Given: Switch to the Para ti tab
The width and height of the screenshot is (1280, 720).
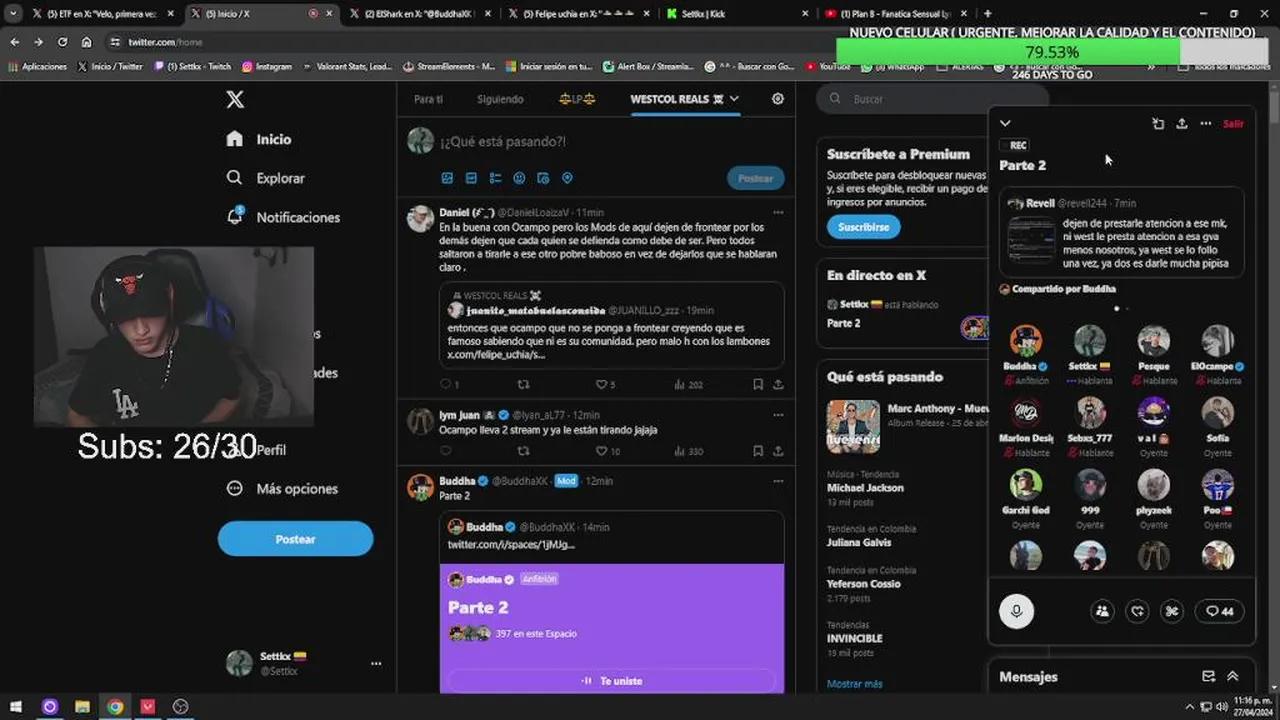Looking at the screenshot, I should 428,99.
